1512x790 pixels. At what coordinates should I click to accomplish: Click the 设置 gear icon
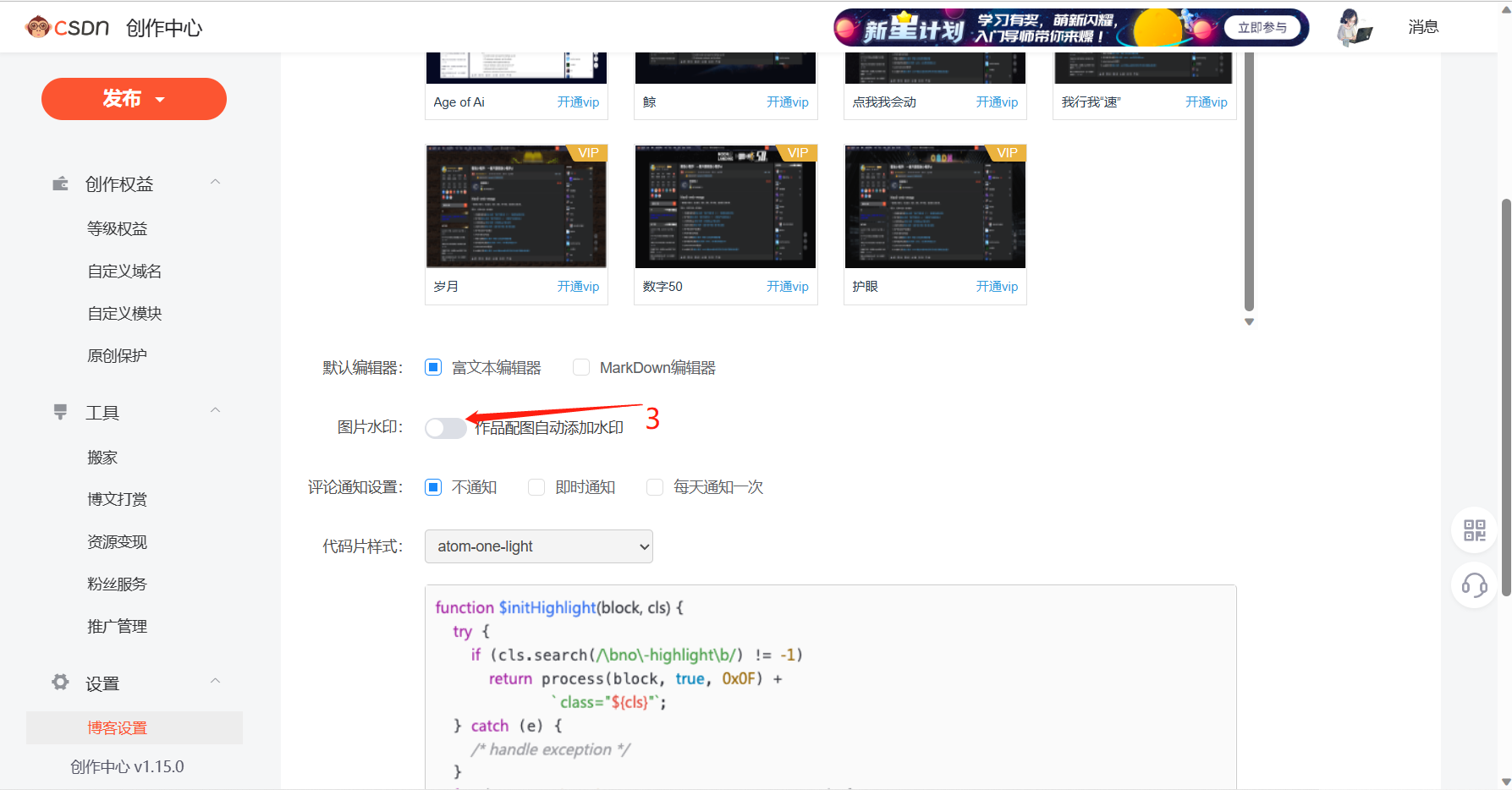[60, 682]
